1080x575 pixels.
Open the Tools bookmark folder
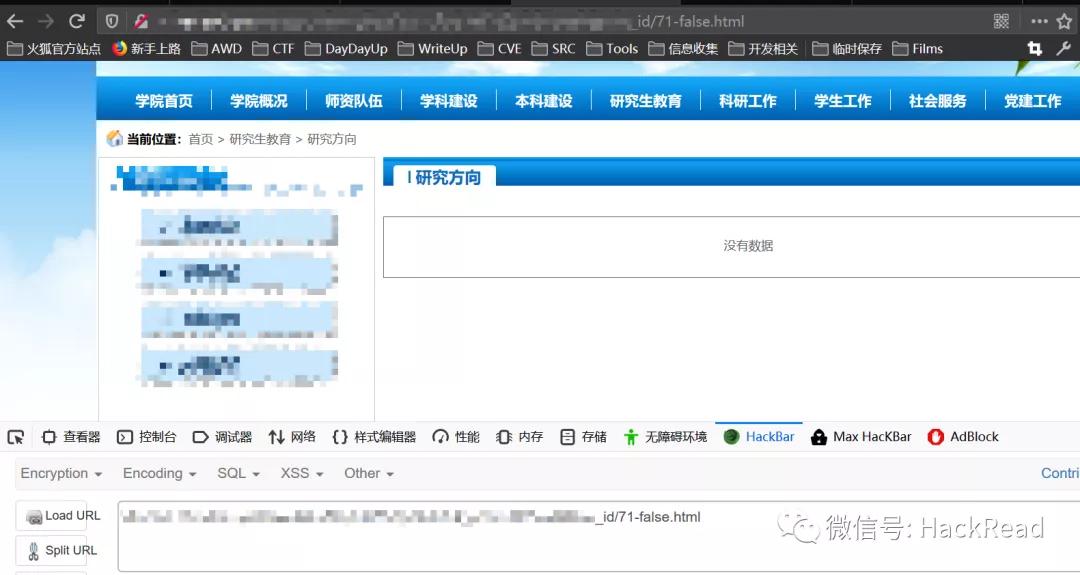click(612, 49)
